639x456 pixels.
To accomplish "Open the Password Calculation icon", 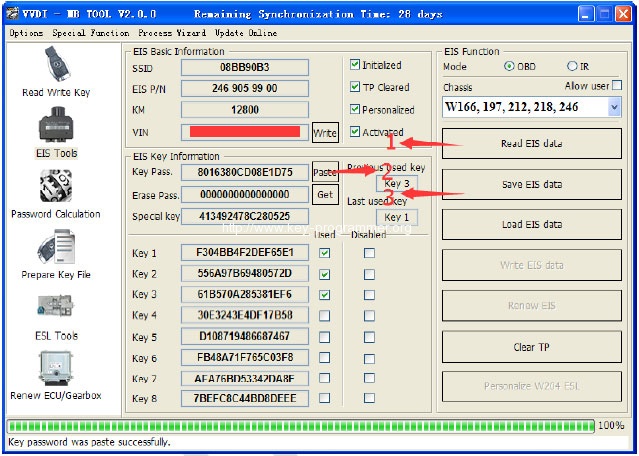I will point(56,186).
